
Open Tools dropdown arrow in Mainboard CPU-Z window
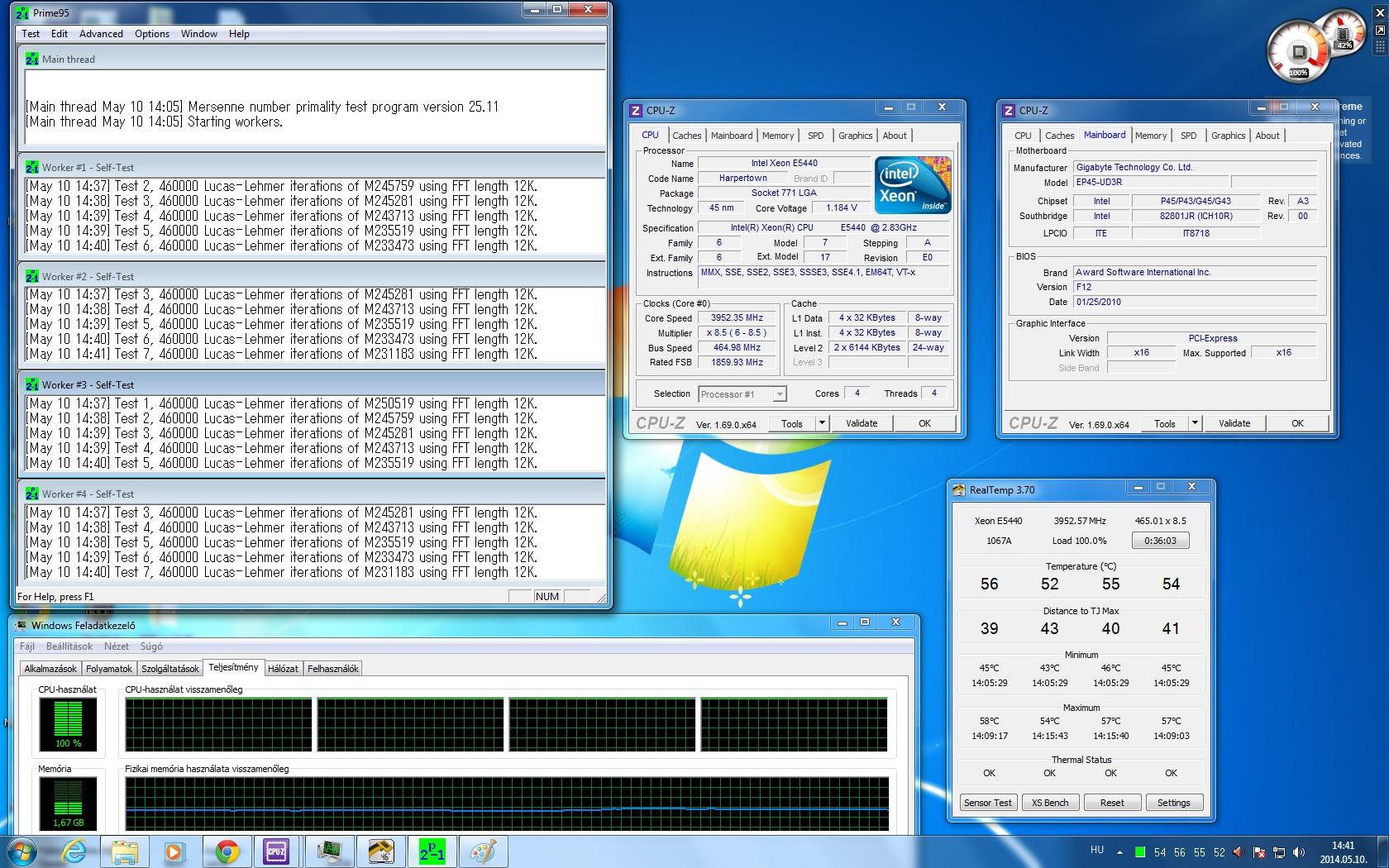coord(1195,422)
